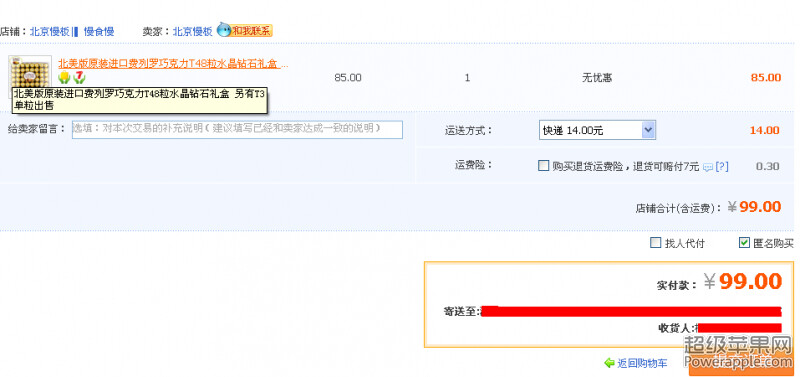Click the speech bubble icon beside 7元
This screenshot has height=377, width=800.
[x=708, y=167]
